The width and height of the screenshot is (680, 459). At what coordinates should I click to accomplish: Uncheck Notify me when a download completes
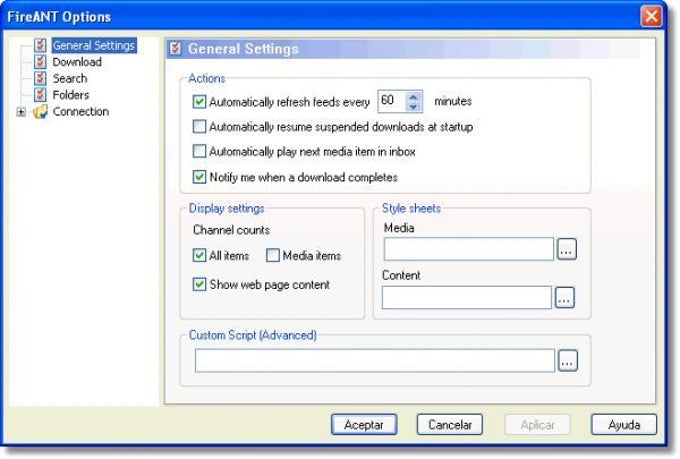[x=199, y=177]
